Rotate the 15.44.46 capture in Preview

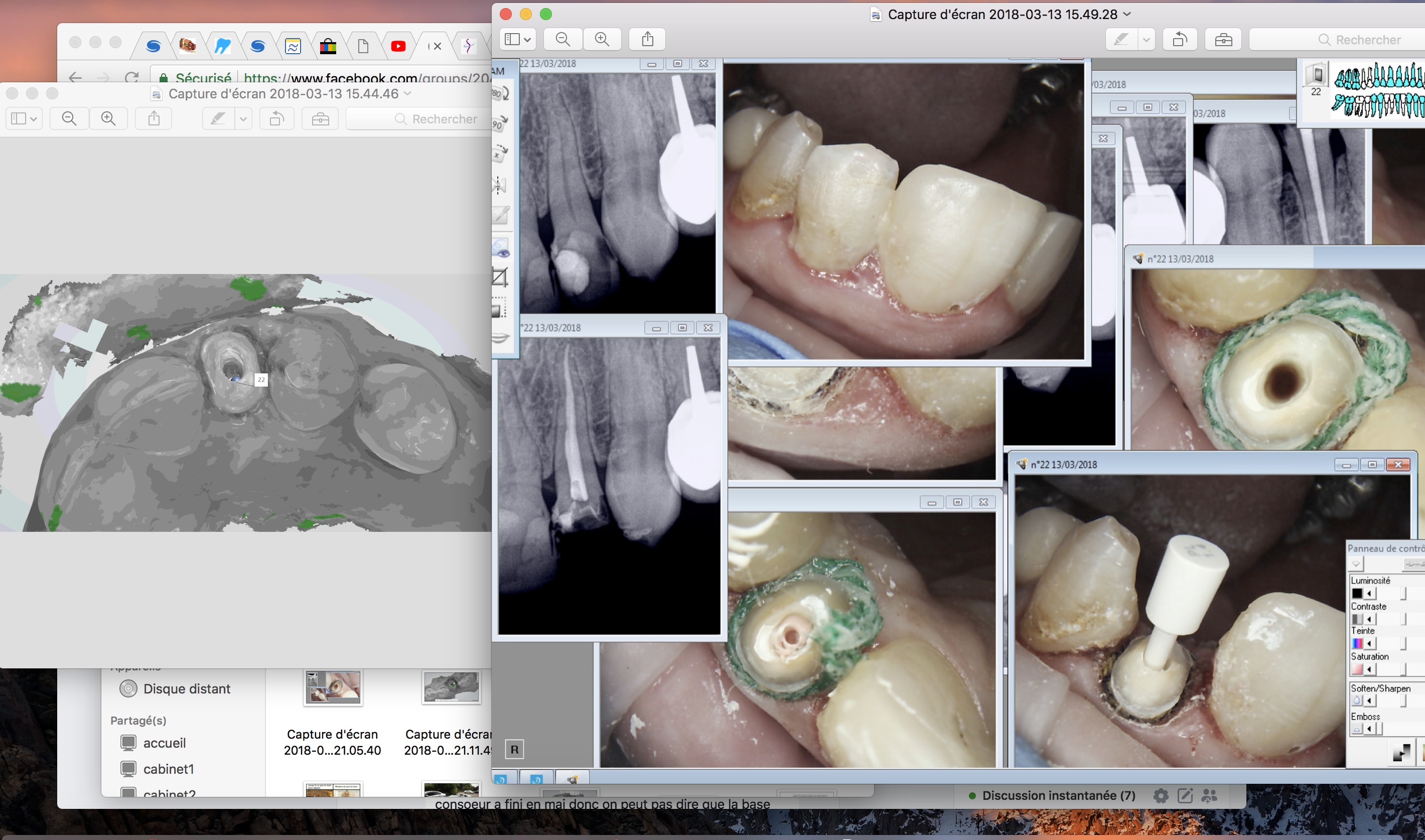277,119
